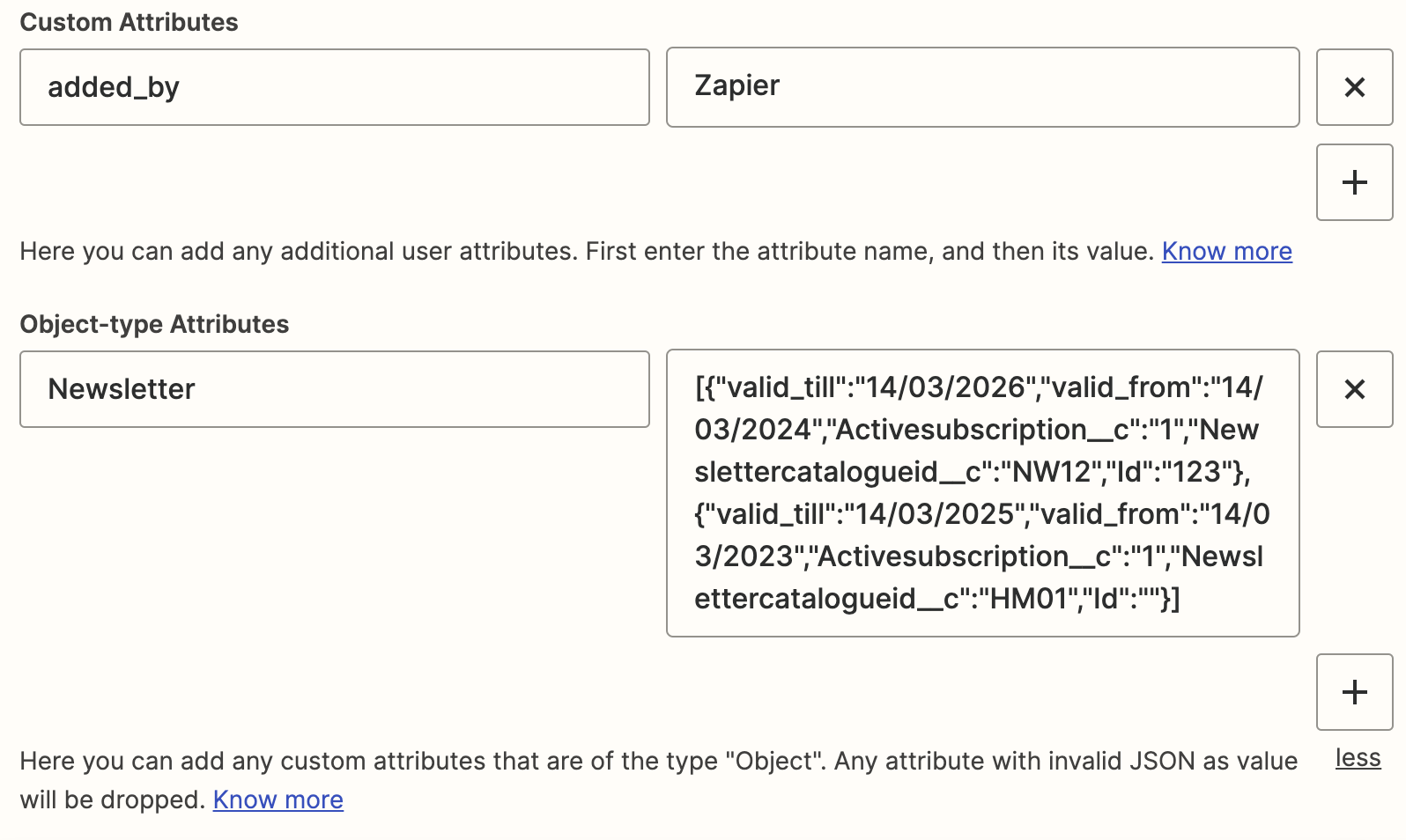Click the Custom Attributes heading
The width and height of the screenshot is (1406, 840).
(129, 22)
